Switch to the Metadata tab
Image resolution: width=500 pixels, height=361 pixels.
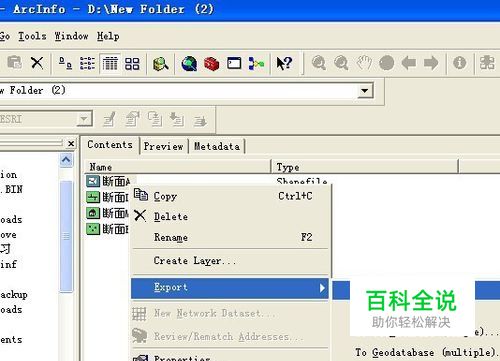coord(217,146)
